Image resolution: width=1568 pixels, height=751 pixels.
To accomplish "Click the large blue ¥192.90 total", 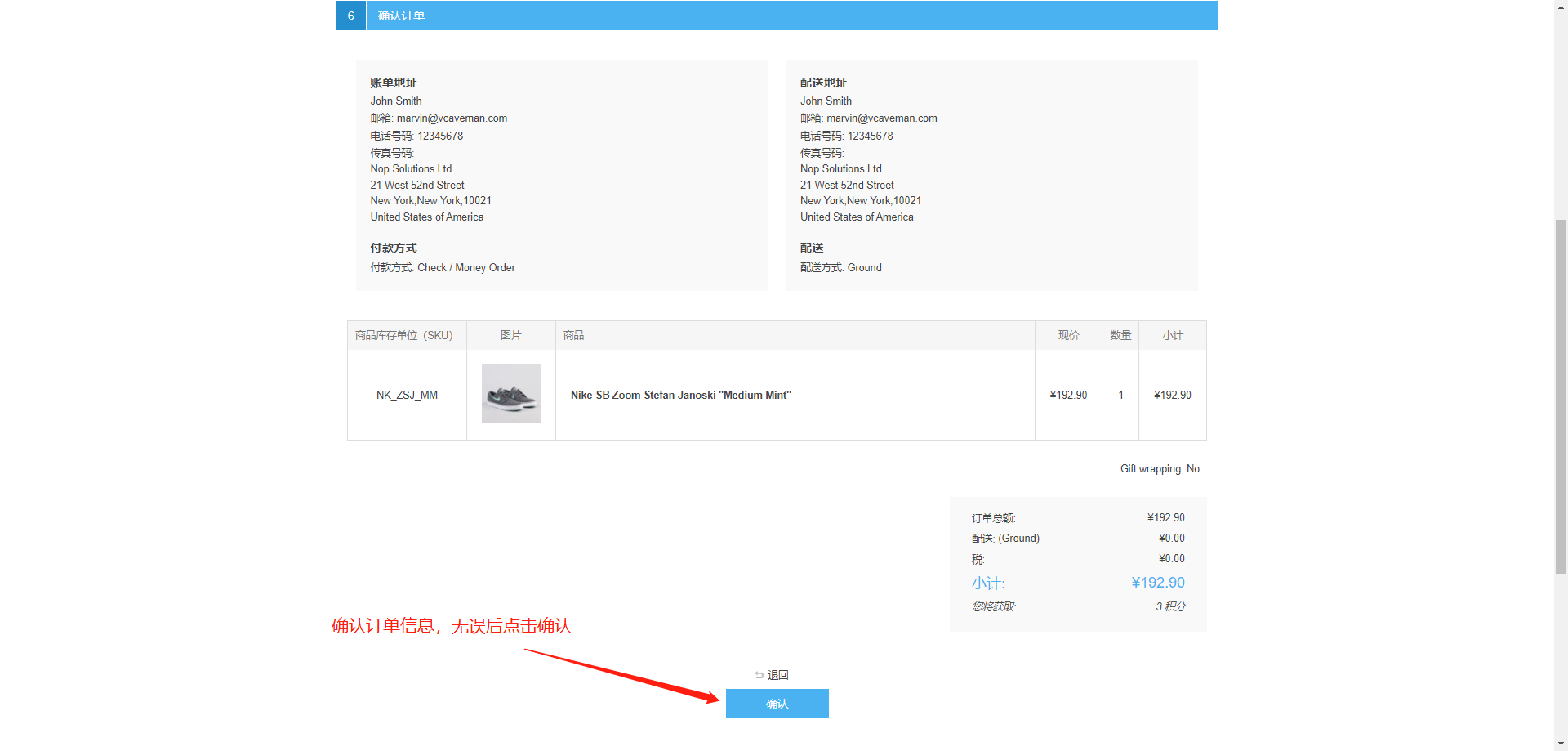I will (1157, 583).
